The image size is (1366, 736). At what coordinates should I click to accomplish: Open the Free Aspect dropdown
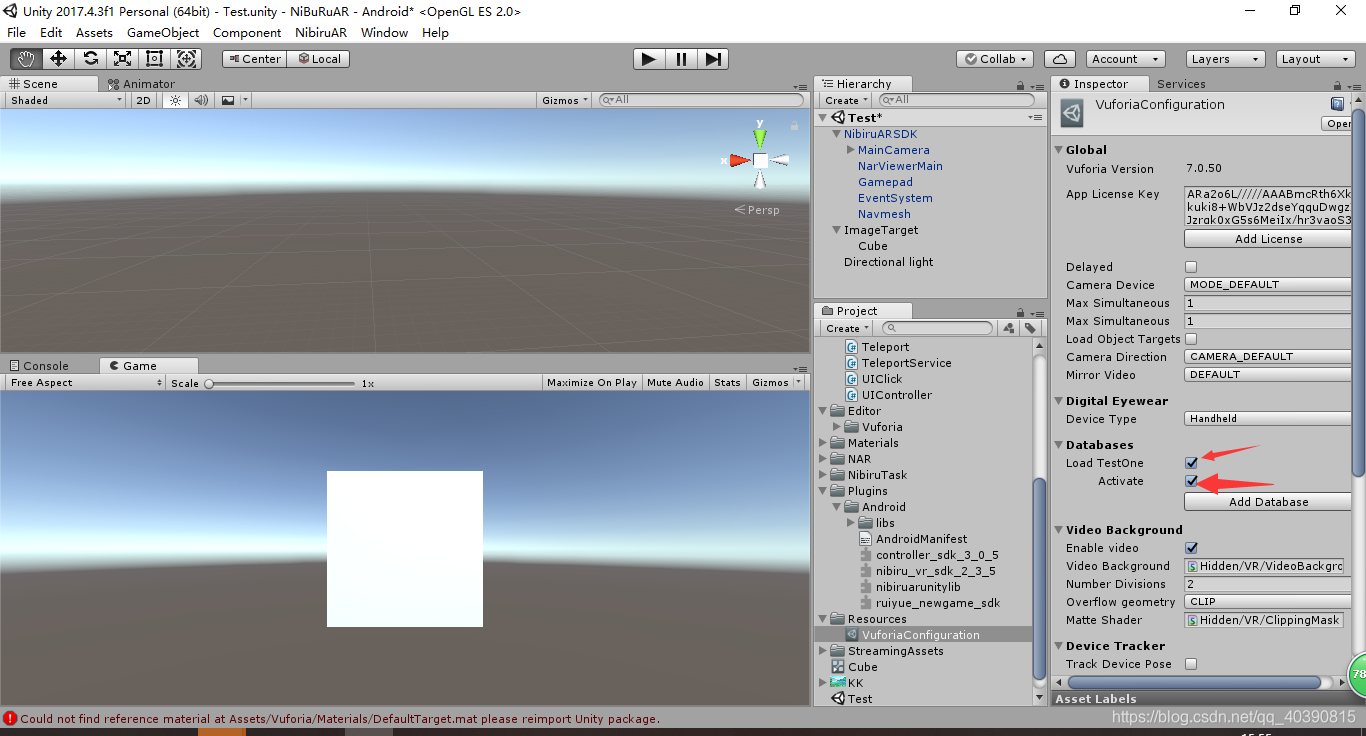pyautogui.click(x=84, y=383)
